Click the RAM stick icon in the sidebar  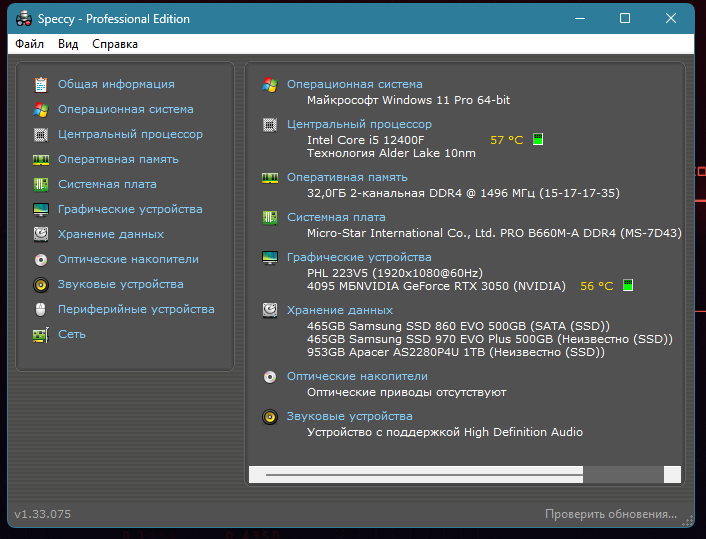pos(41,160)
